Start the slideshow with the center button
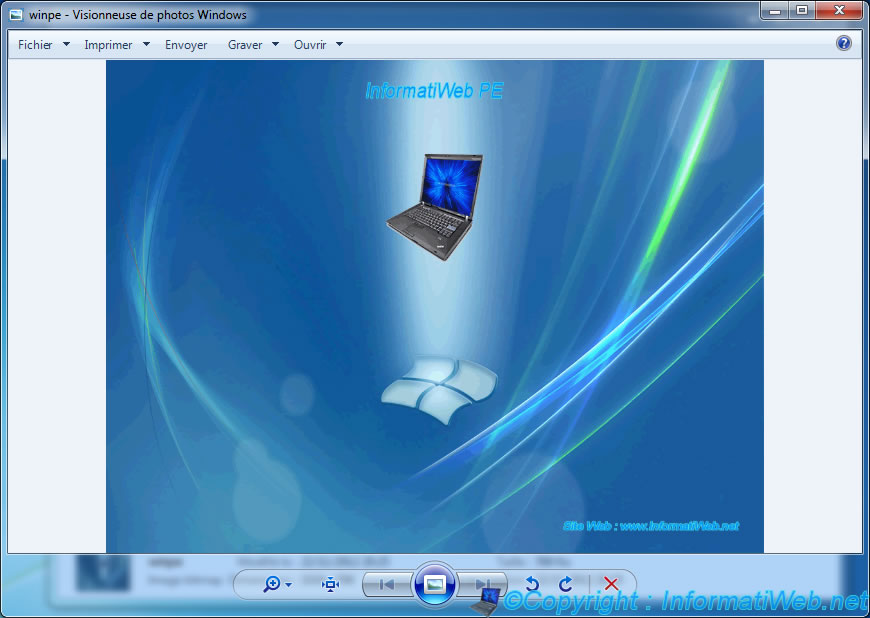This screenshot has width=870, height=618. click(x=436, y=584)
